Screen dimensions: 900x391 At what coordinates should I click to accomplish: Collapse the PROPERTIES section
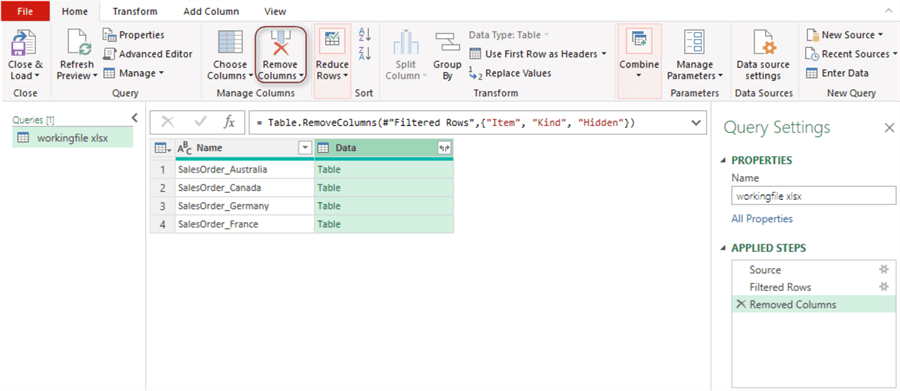tap(724, 160)
